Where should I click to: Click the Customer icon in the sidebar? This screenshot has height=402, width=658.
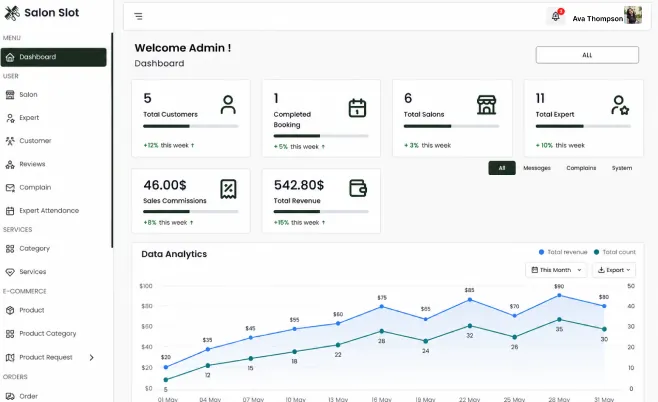pos(10,141)
